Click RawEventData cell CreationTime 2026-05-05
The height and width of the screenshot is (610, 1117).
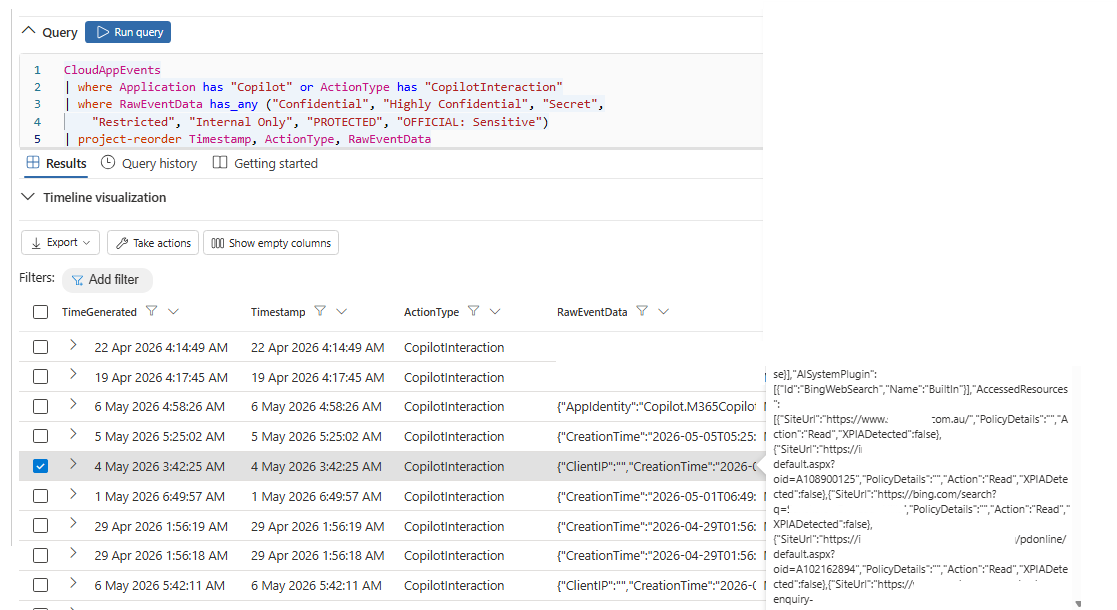pyautogui.click(x=656, y=436)
